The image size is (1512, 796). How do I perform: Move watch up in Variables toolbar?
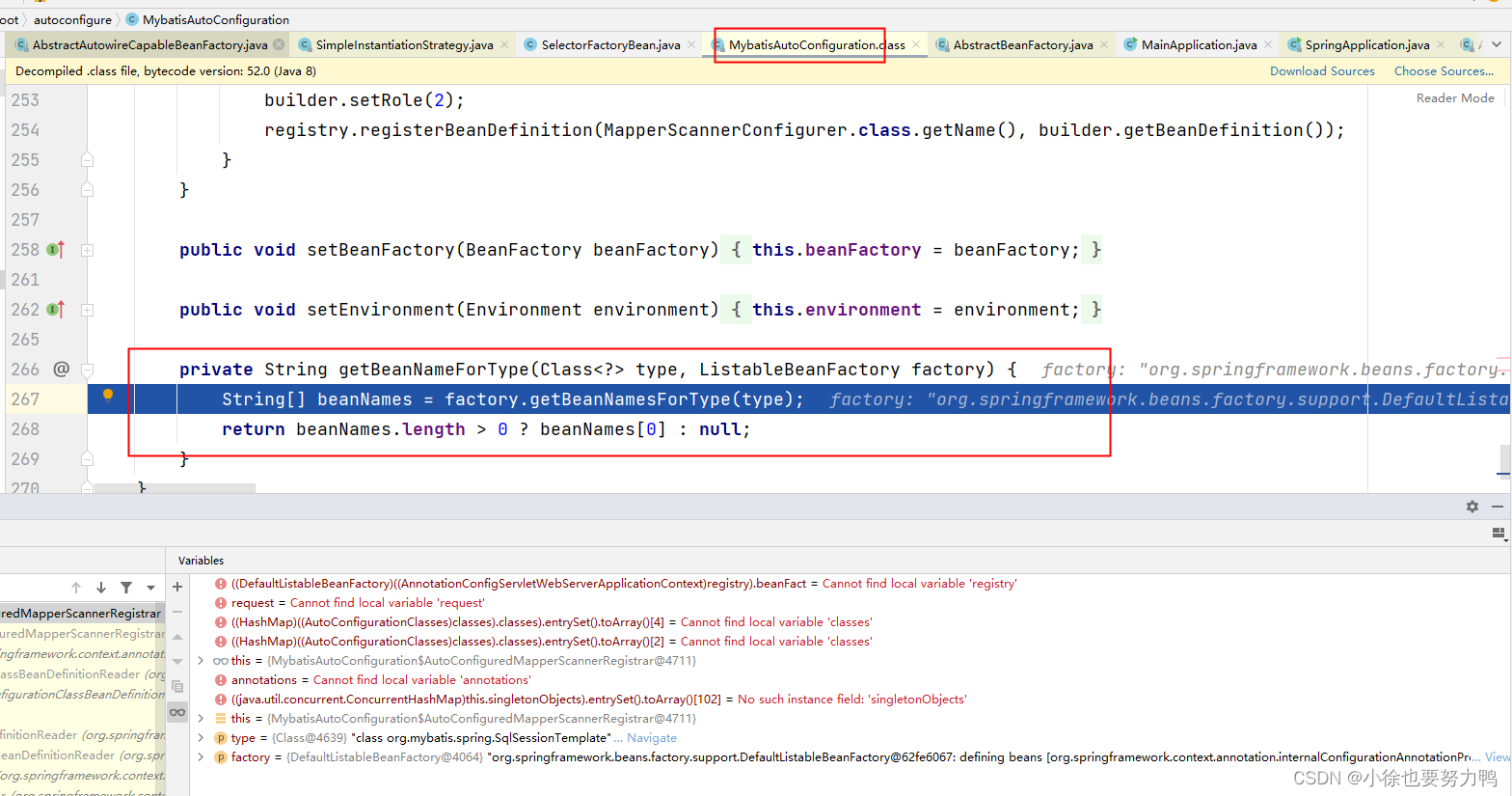[x=177, y=637]
